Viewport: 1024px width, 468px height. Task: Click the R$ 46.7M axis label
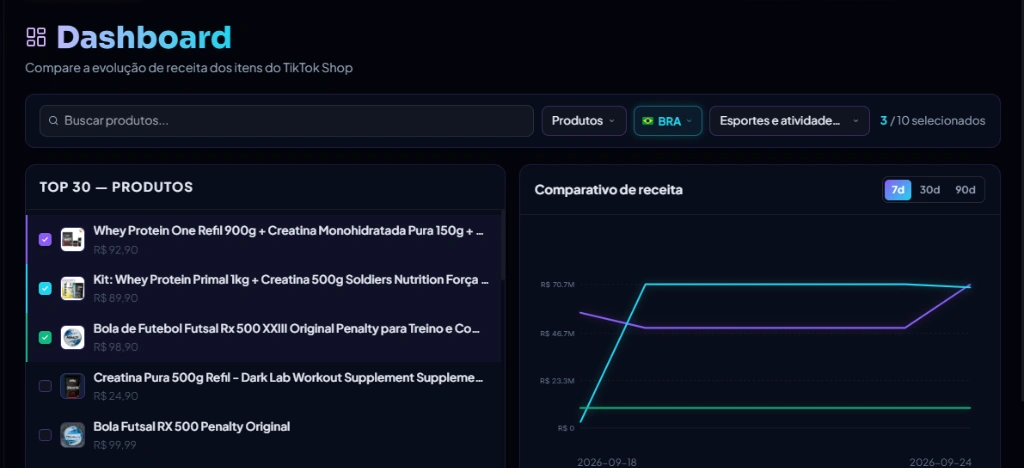tap(557, 334)
